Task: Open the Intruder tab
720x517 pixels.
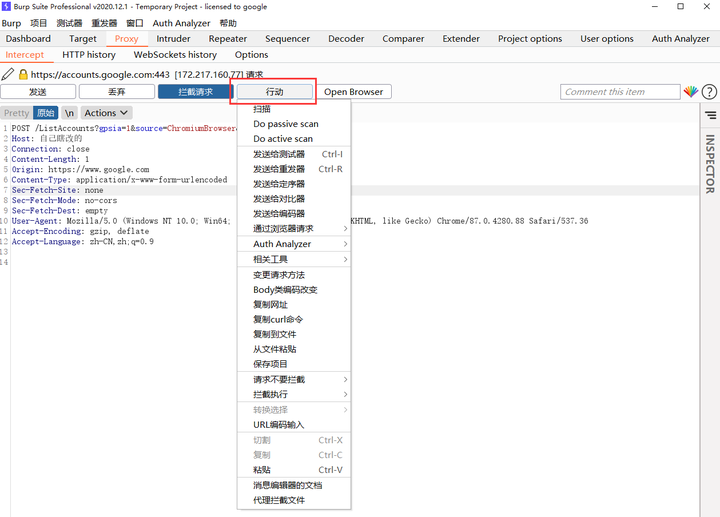Action: click(173, 39)
